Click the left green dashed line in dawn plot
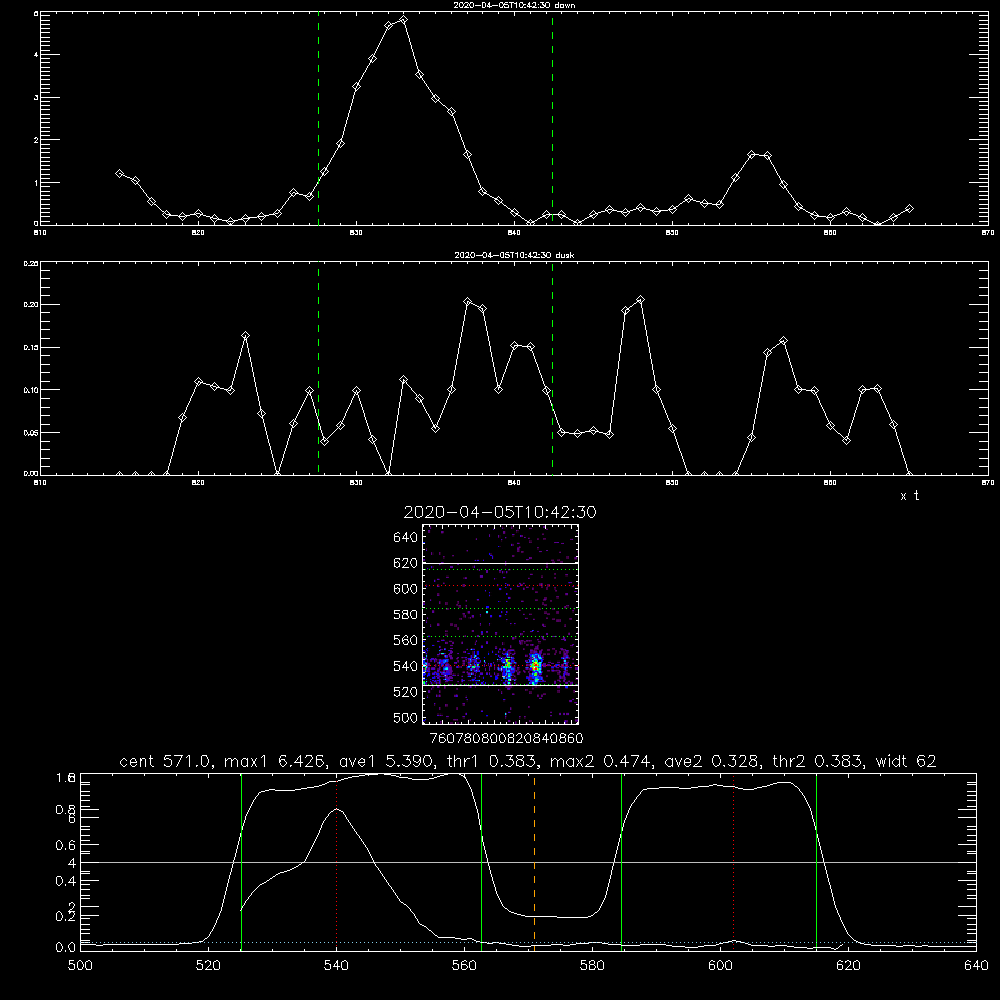This screenshot has height=1000, width=1000. point(318,118)
